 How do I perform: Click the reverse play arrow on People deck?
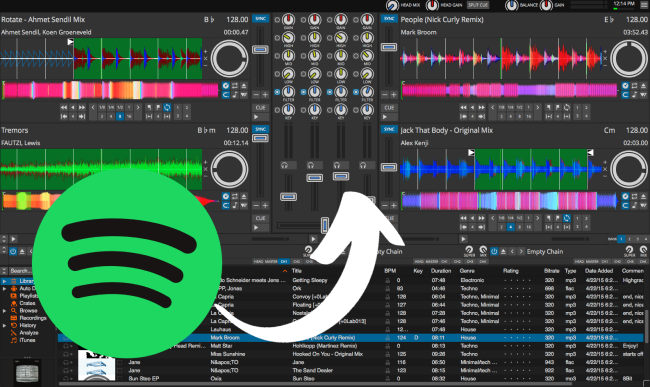[x=473, y=107]
